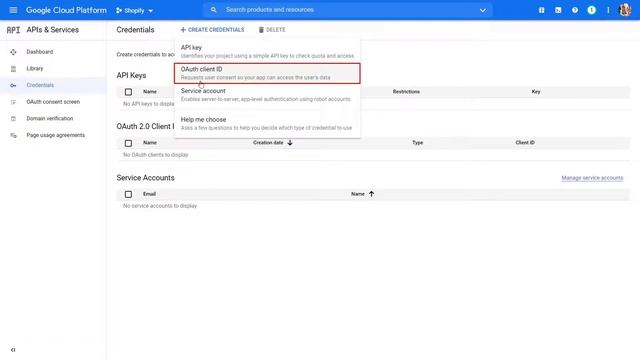Choose OAuth client ID option
This screenshot has width=640, height=360.
pyautogui.click(x=267, y=73)
